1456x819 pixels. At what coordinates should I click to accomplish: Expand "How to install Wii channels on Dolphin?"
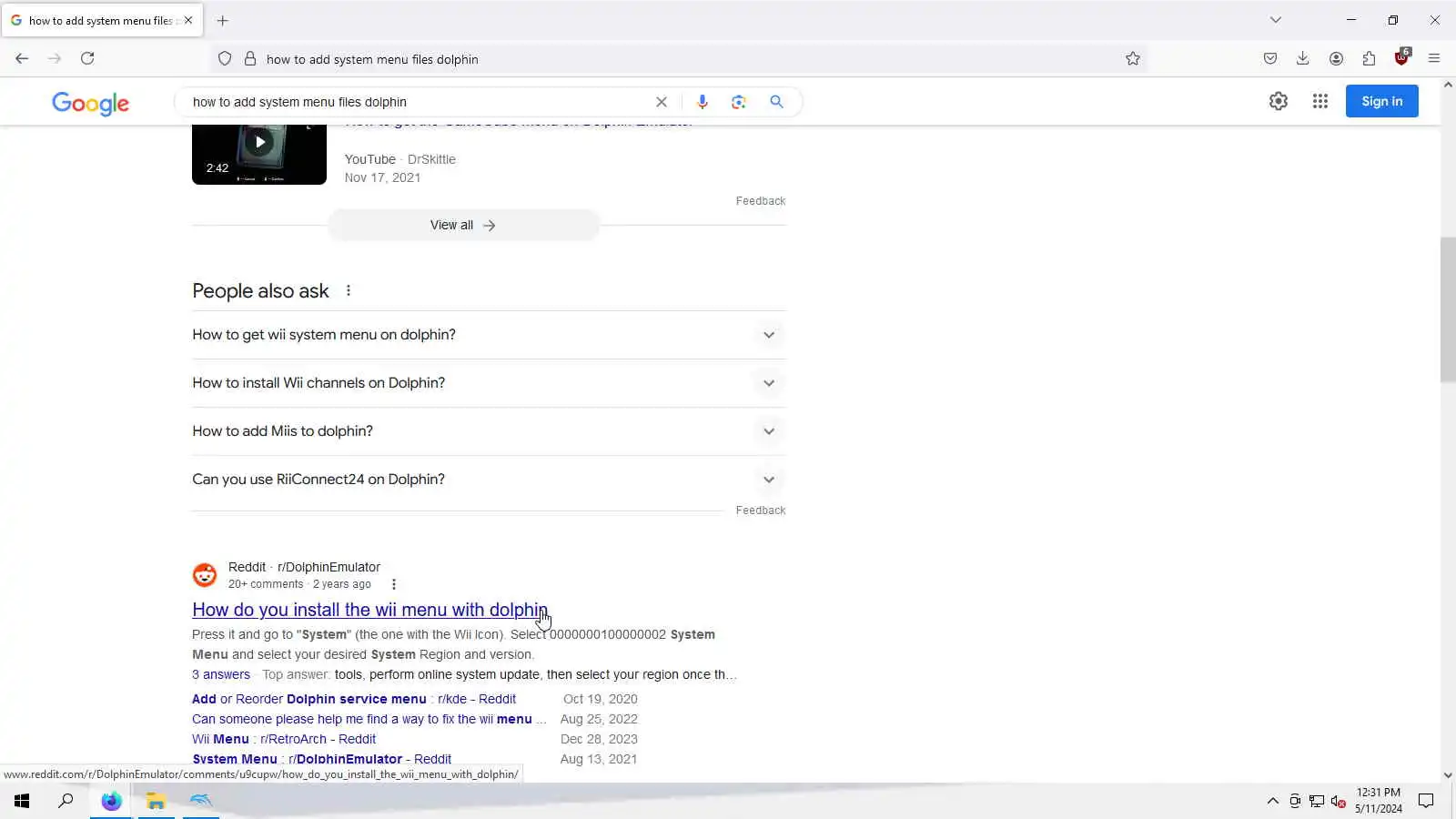489,383
